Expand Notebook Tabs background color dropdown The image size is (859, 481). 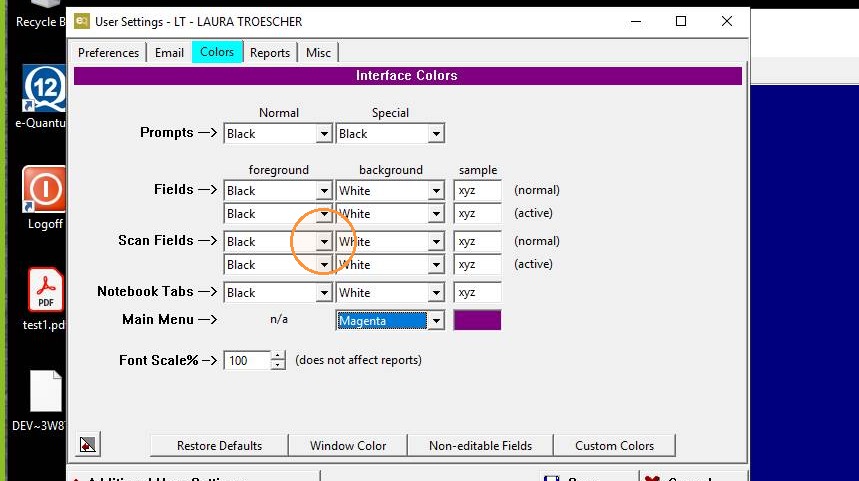[436, 293]
